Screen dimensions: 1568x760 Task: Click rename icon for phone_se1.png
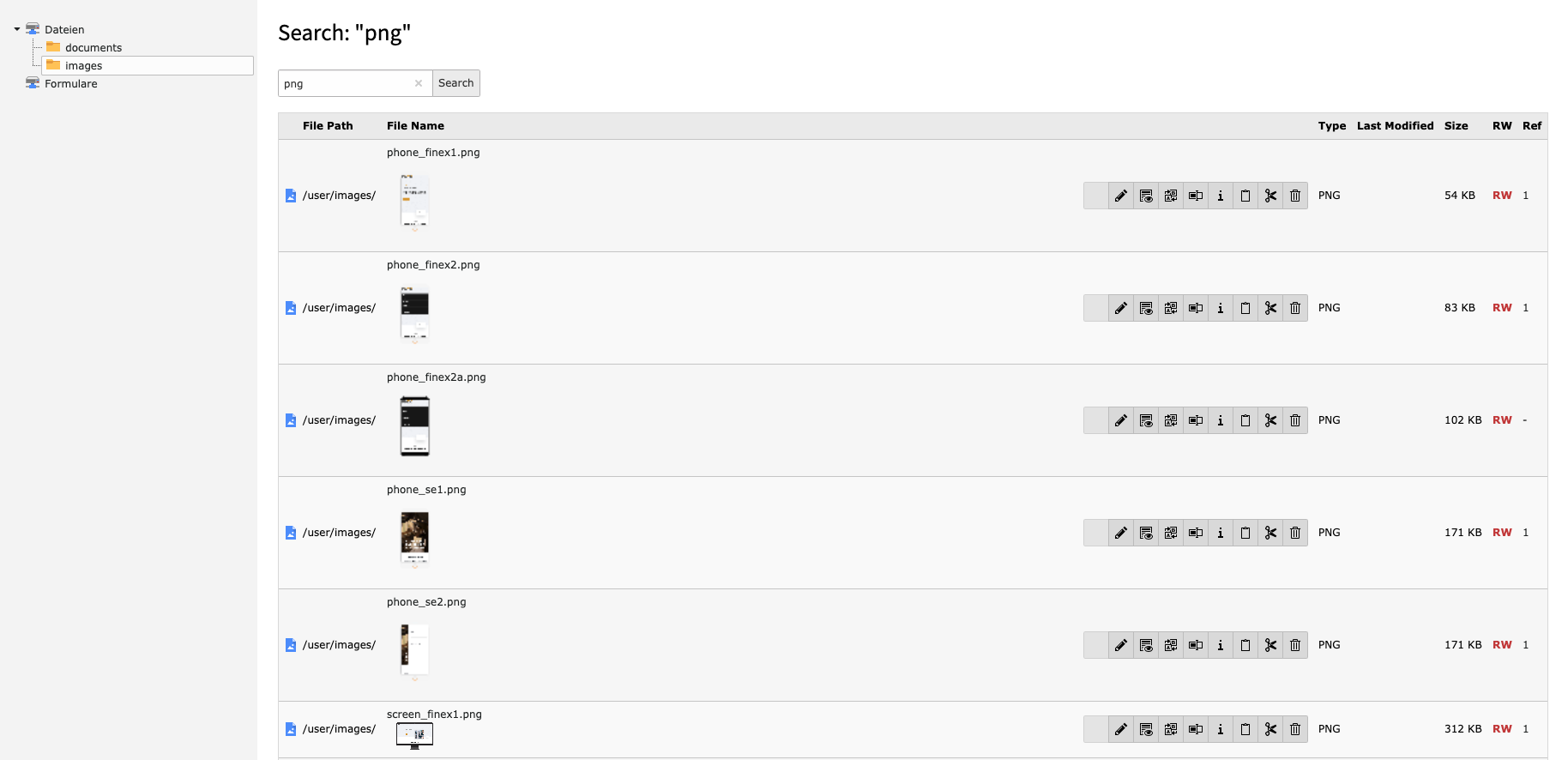pos(1196,533)
